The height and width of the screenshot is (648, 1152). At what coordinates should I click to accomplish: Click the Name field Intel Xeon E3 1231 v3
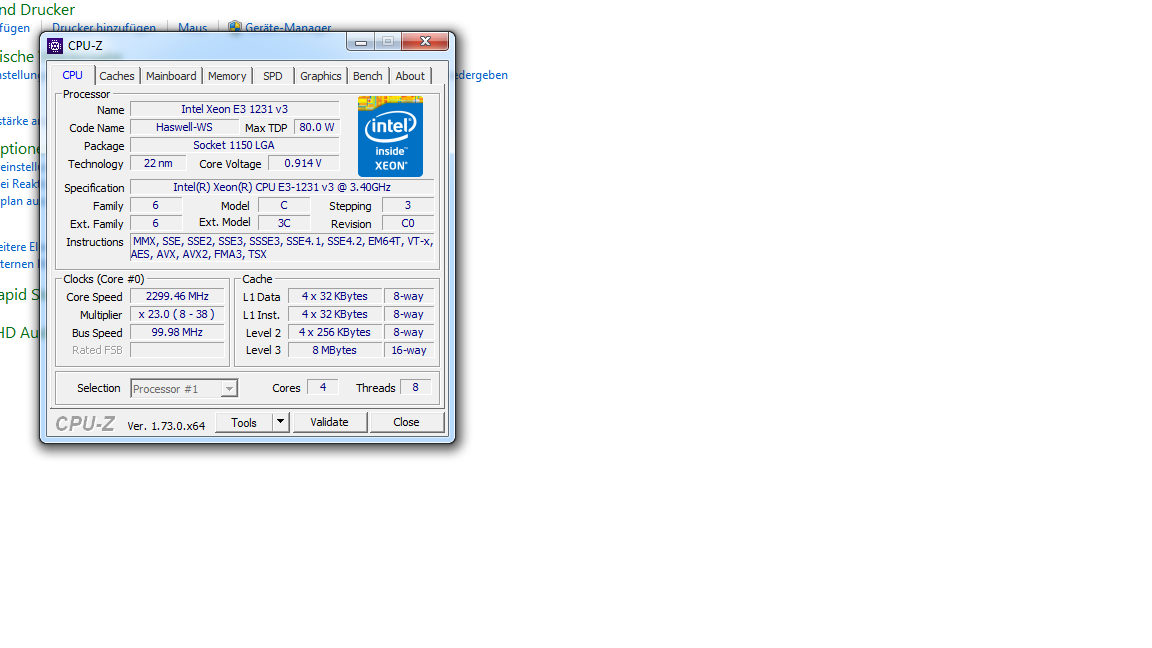[234, 109]
